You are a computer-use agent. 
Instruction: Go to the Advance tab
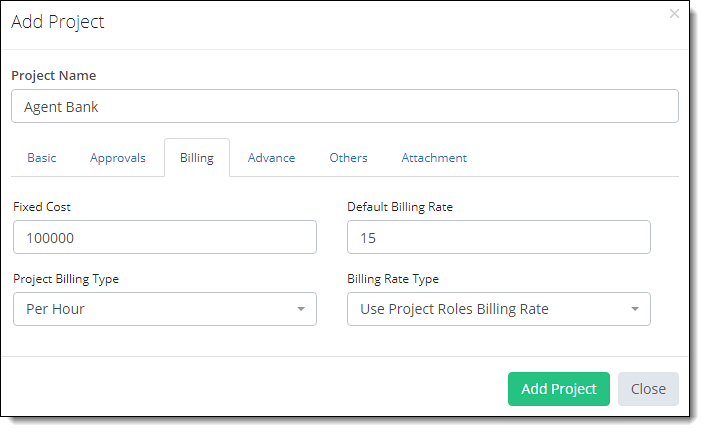tap(272, 158)
